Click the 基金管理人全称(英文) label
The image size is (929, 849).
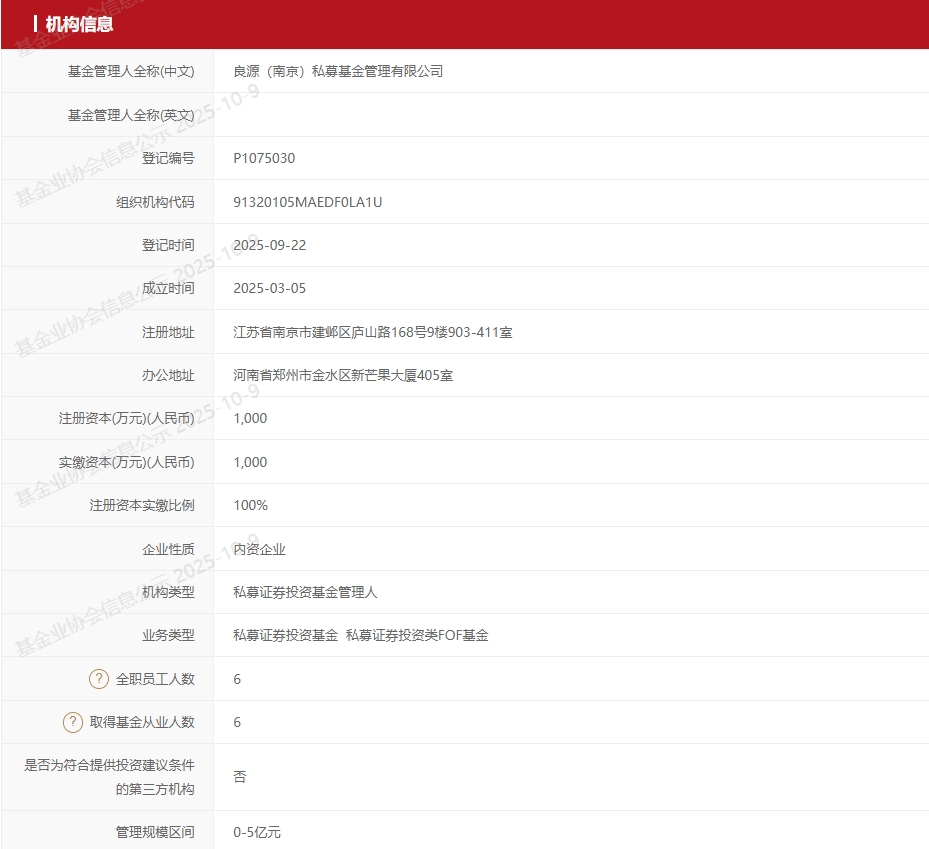[131, 115]
